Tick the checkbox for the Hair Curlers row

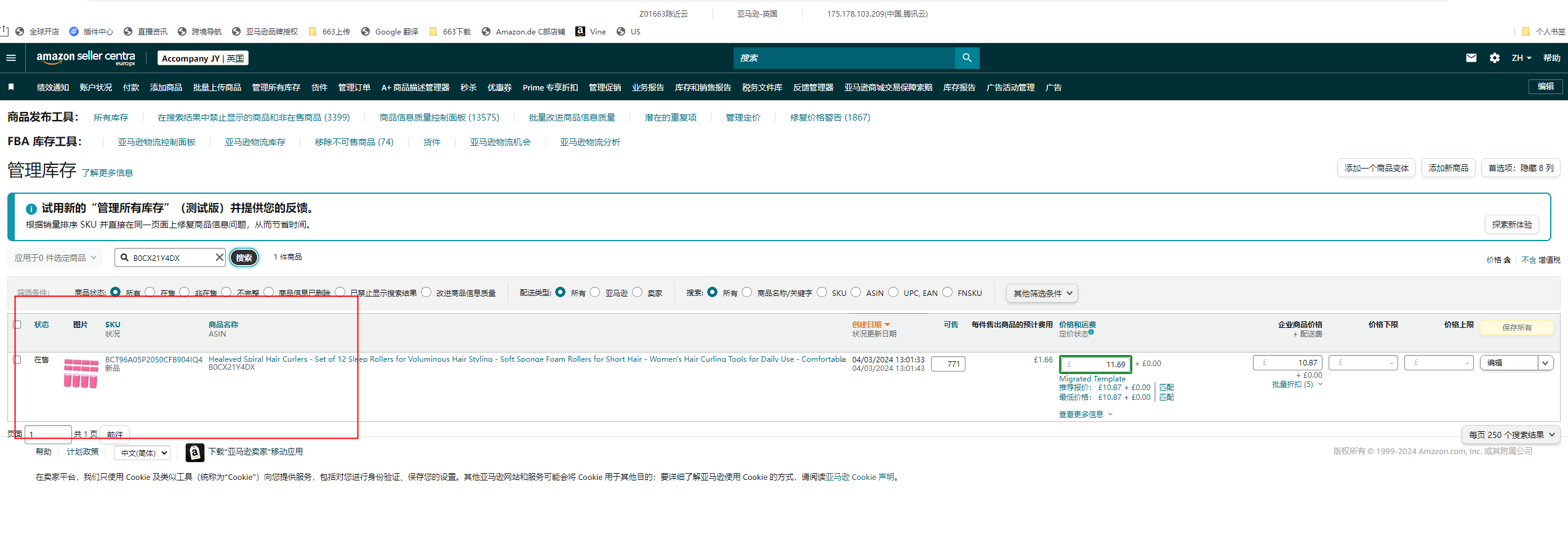click(x=17, y=359)
